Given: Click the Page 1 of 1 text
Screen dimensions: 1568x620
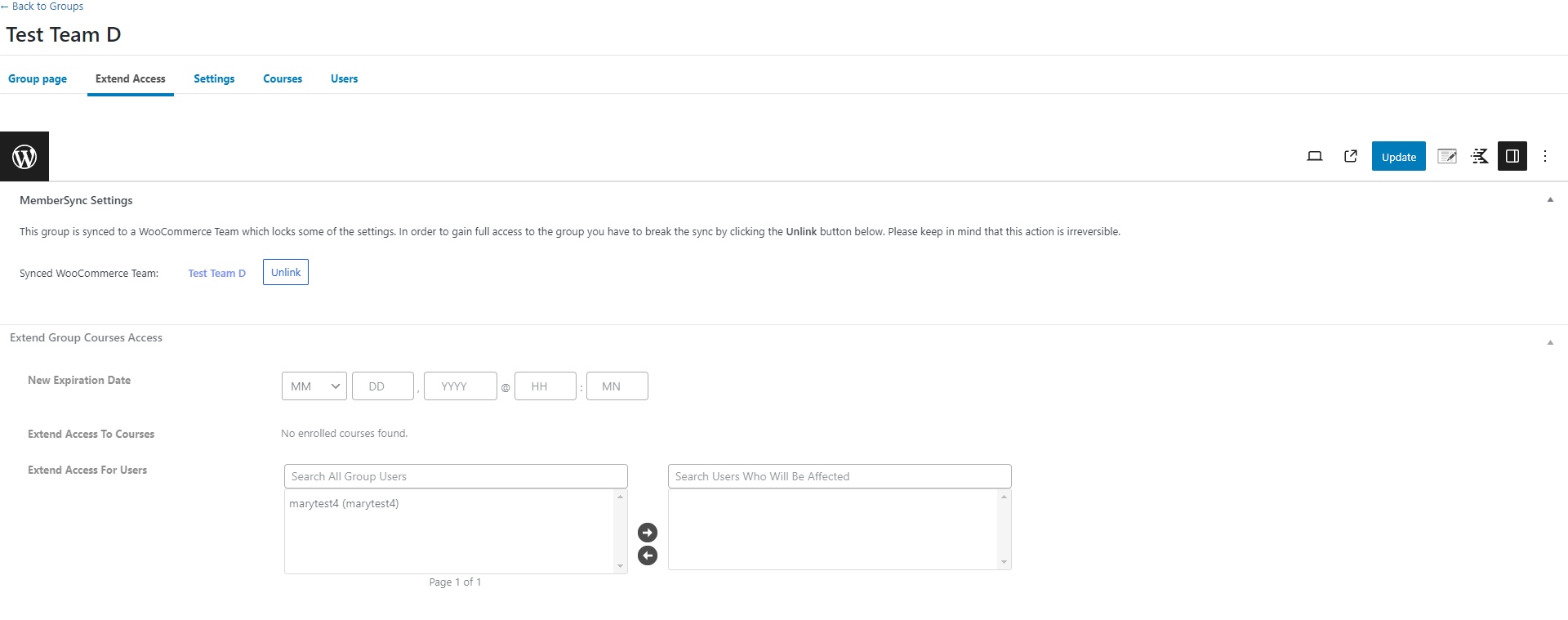Looking at the screenshot, I should tap(455, 582).
